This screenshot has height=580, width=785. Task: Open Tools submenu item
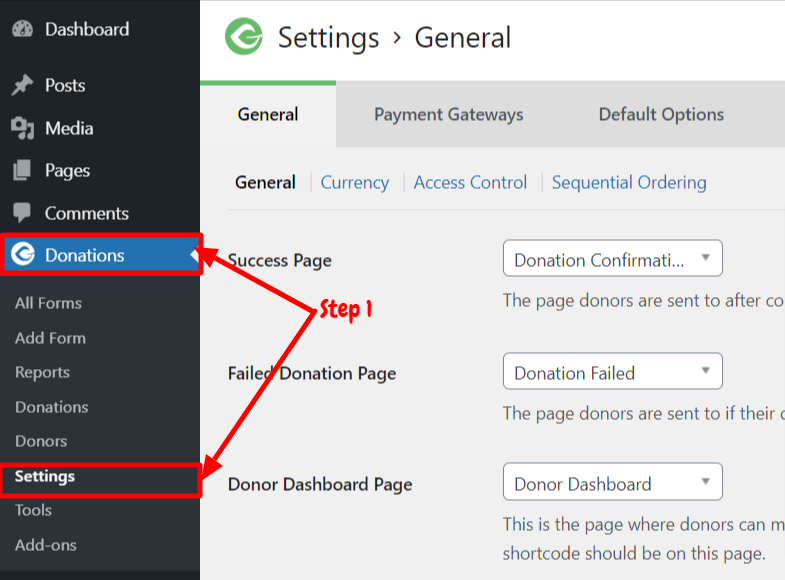(33, 510)
